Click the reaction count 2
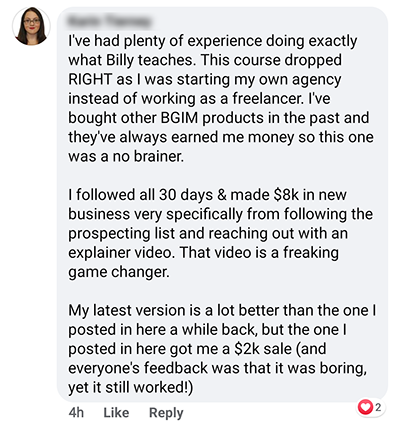 point(378,407)
